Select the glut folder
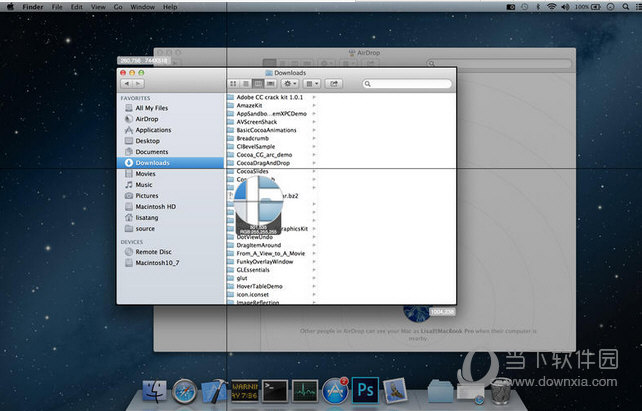The width and height of the screenshot is (642, 411). pyautogui.click(x=242, y=278)
